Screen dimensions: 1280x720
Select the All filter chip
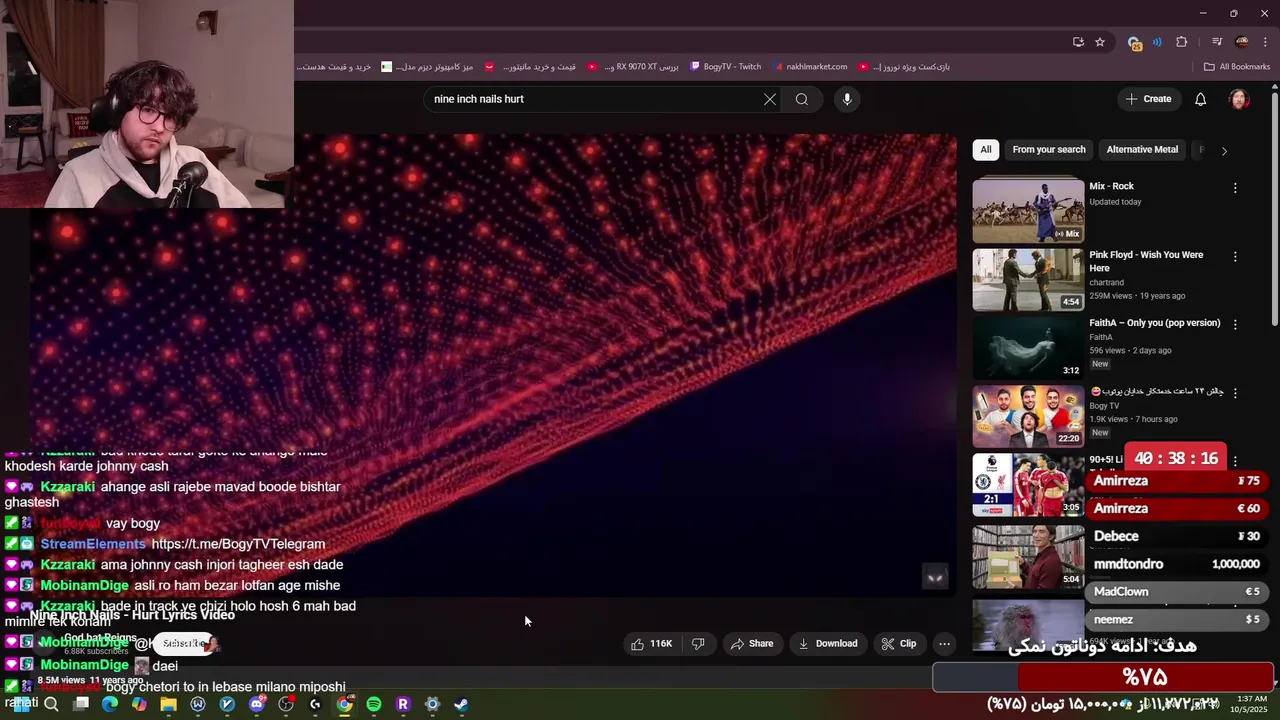[x=986, y=150]
